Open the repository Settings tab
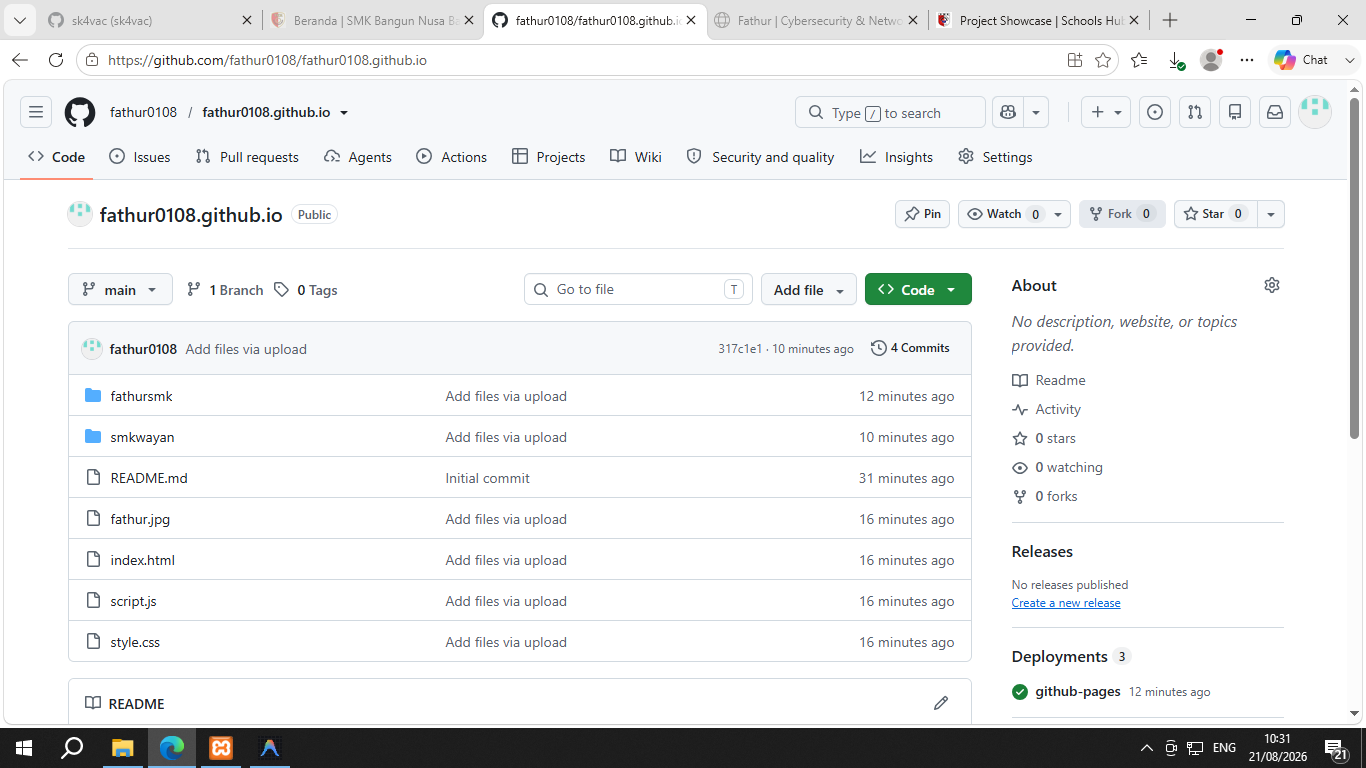The width and height of the screenshot is (1366, 768). [995, 157]
